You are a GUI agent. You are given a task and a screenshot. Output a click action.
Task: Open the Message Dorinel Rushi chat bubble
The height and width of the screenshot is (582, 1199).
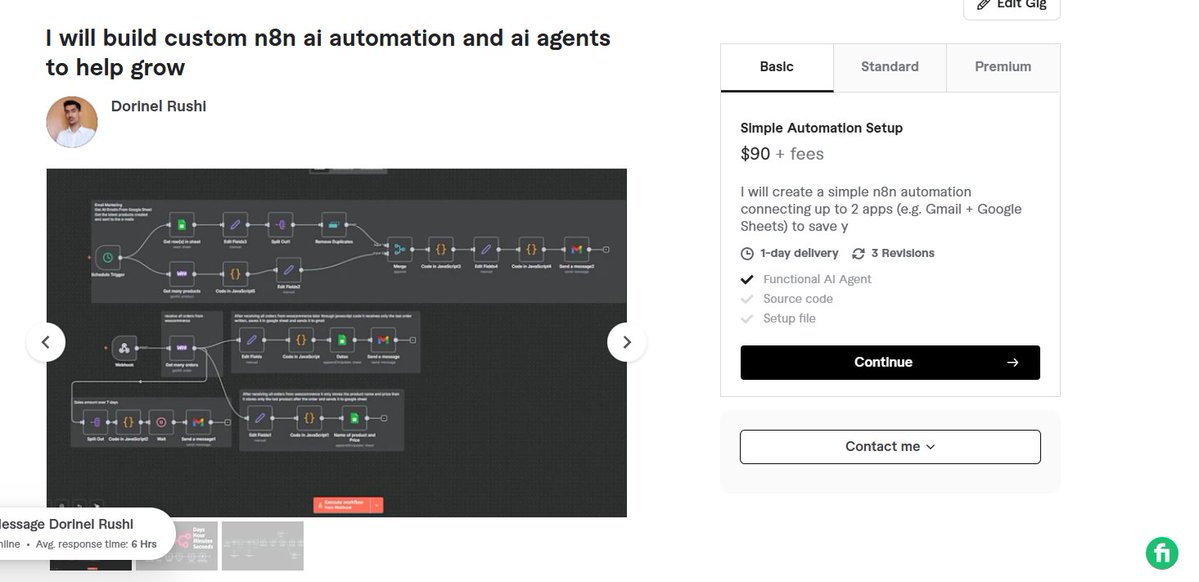(x=86, y=533)
